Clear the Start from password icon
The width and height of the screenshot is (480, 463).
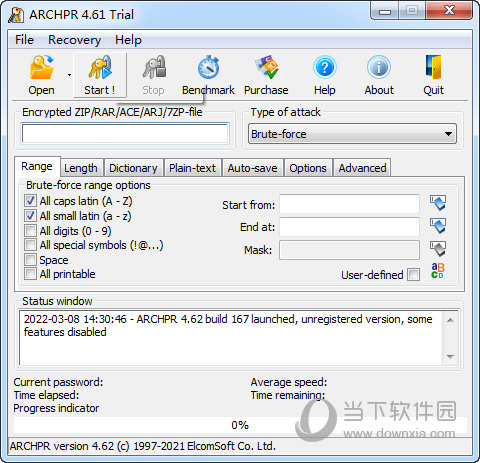438,203
